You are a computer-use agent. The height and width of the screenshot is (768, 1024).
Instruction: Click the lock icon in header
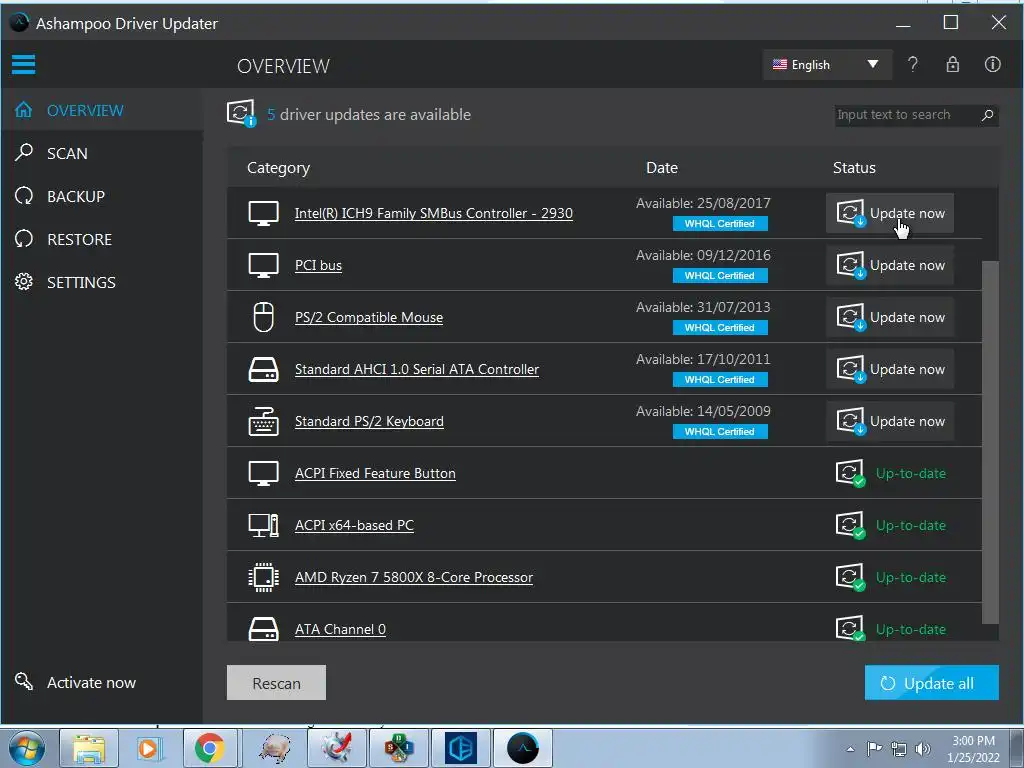[952, 64]
